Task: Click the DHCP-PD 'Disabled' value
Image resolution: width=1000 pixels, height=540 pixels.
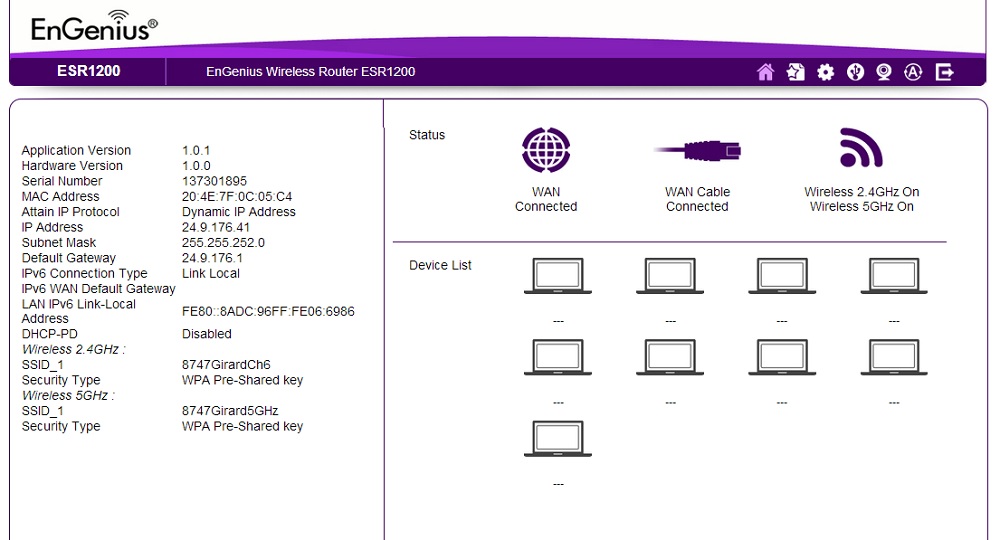Action: 207,334
